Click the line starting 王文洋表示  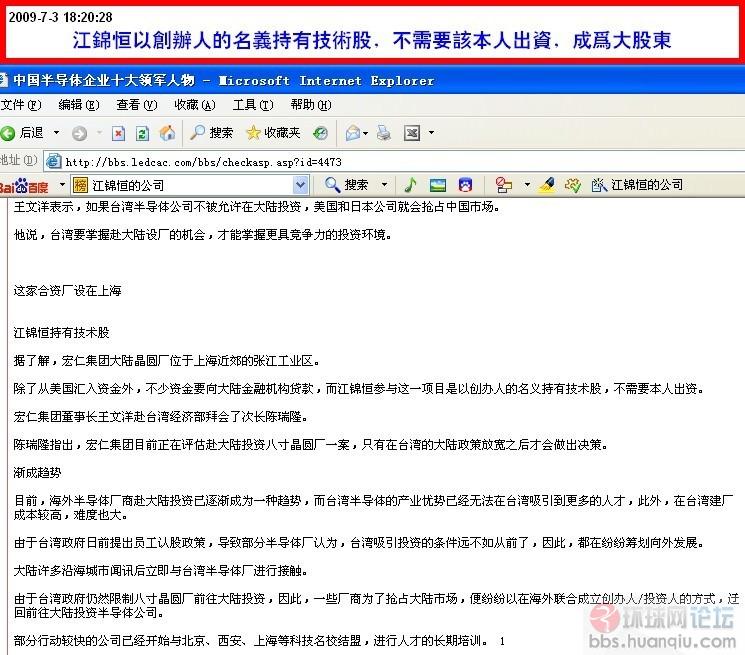[257, 207]
